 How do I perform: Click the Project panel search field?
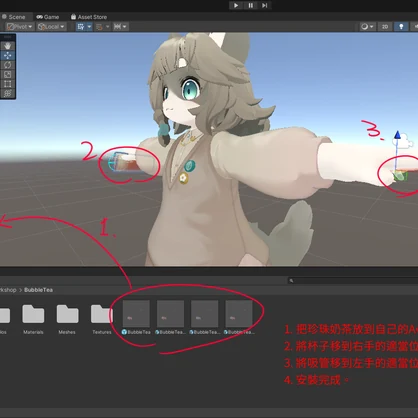353,281
